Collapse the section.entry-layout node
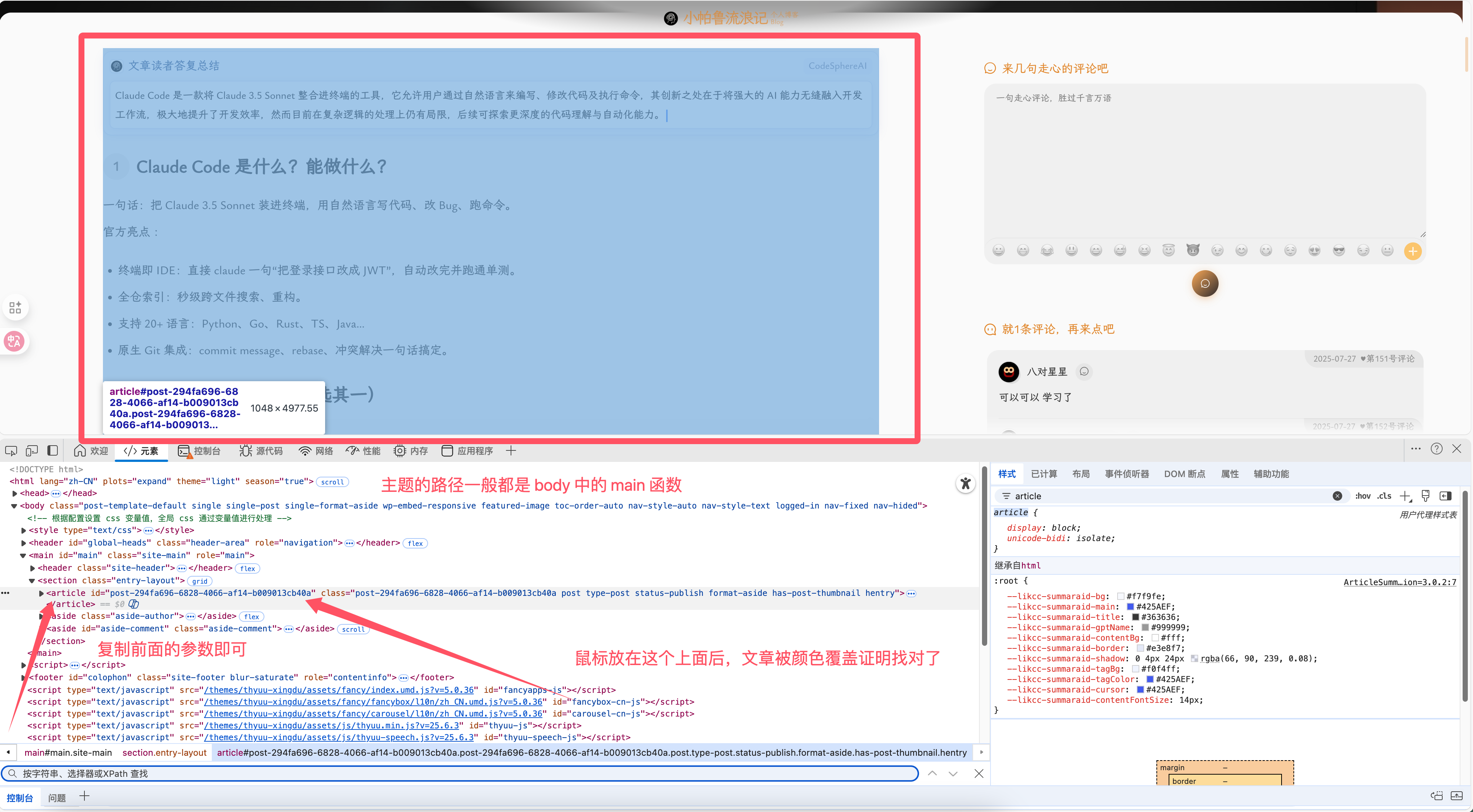The image size is (1473, 812). coord(32,581)
